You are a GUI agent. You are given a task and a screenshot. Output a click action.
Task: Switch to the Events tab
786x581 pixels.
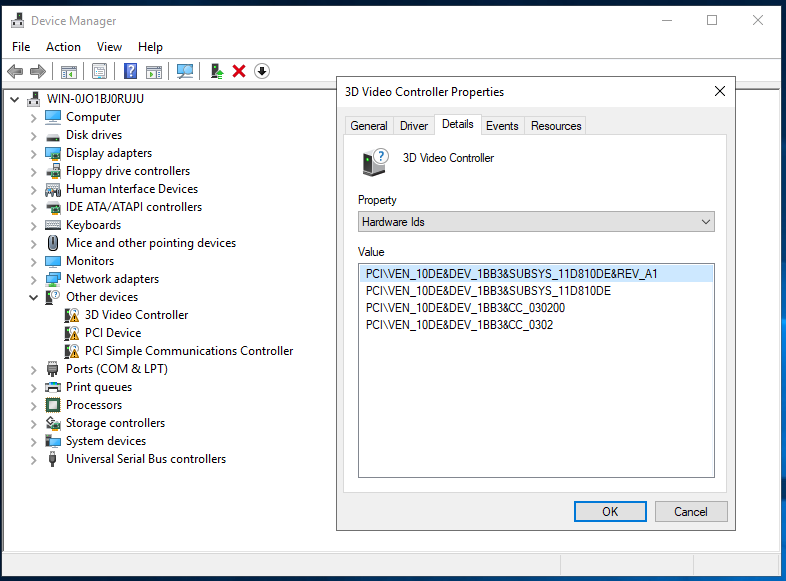pyautogui.click(x=502, y=125)
